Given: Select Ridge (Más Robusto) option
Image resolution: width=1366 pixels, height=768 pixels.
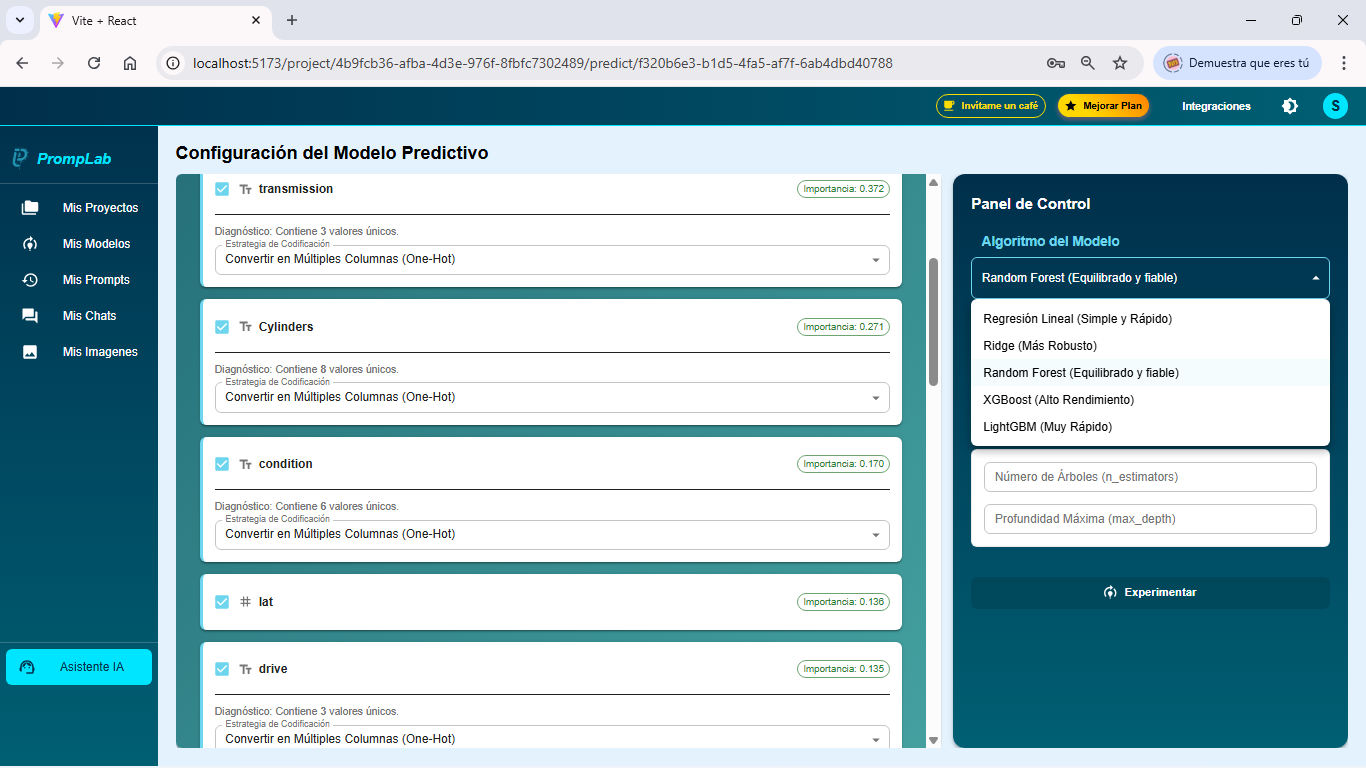Looking at the screenshot, I should pyautogui.click(x=1150, y=346).
